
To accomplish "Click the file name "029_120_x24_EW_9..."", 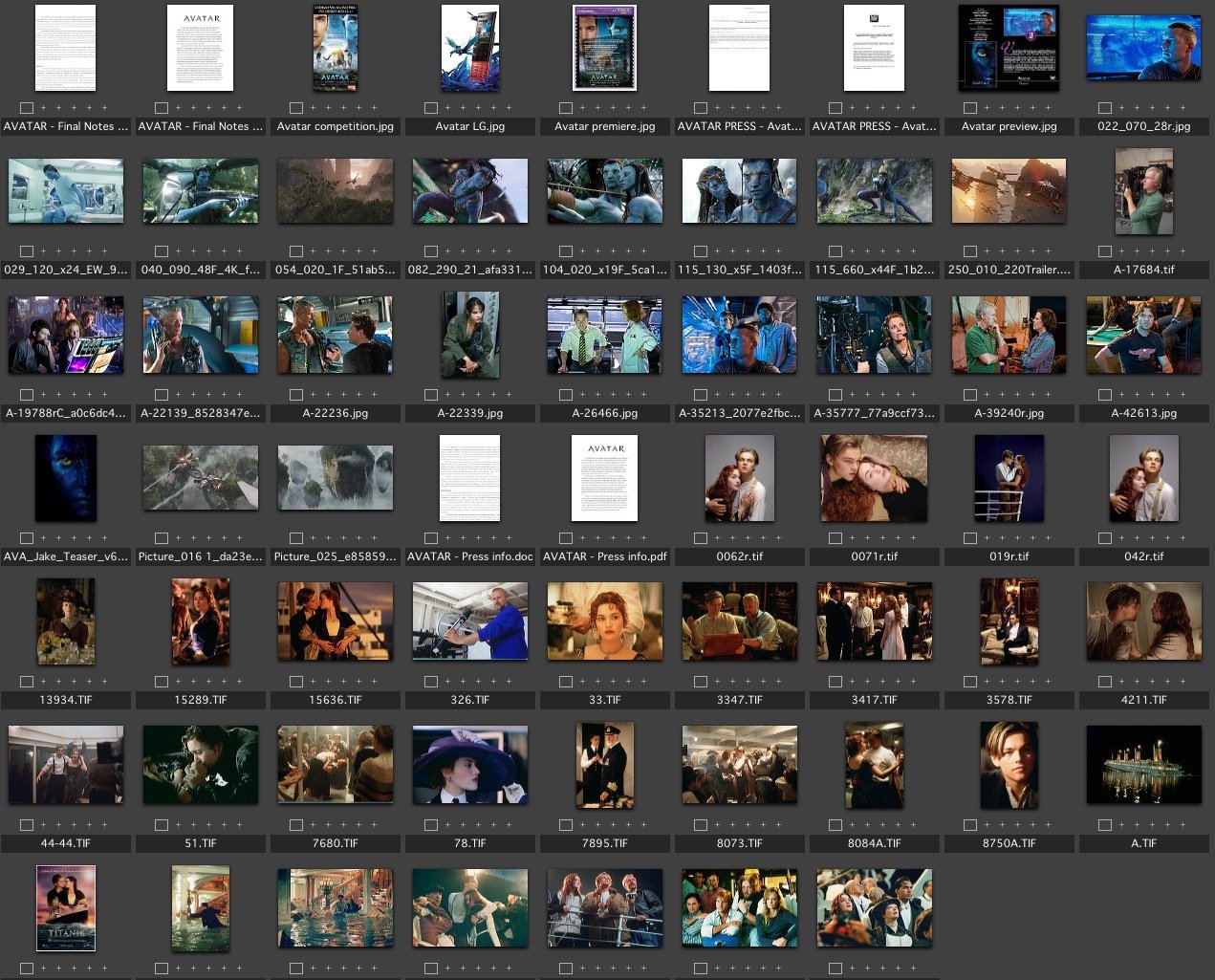I will coord(65,270).
